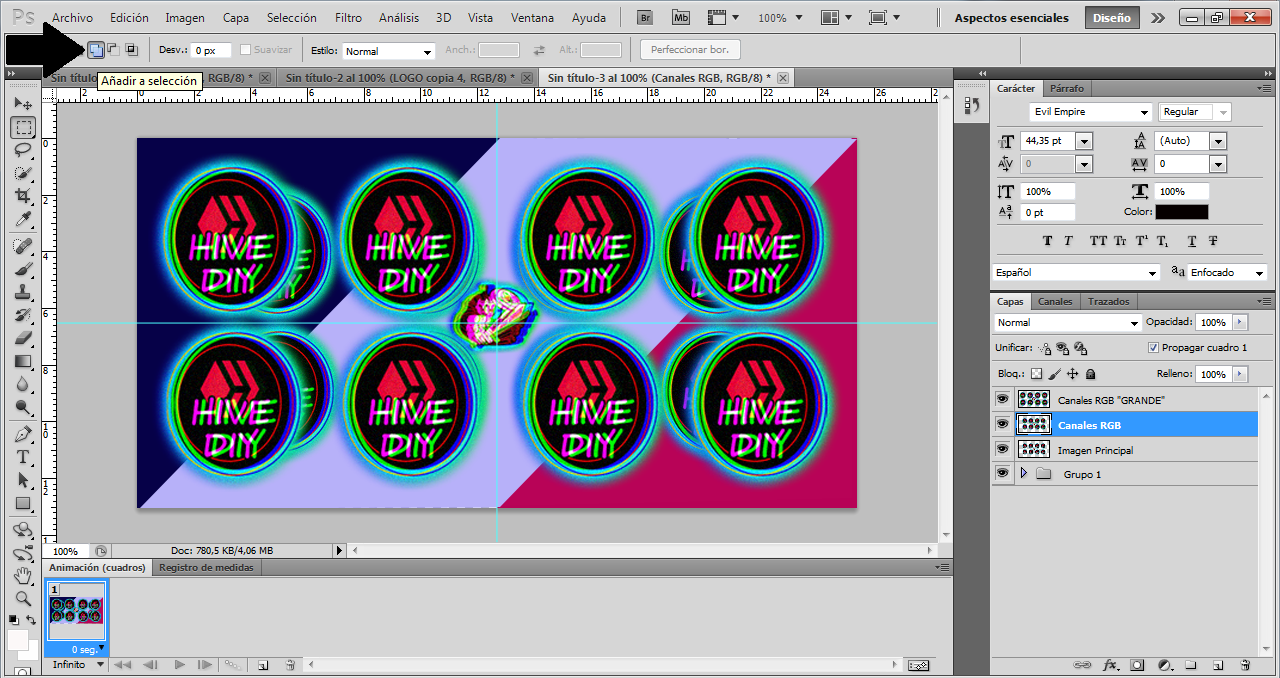The image size is (1280, 678).
Task: Select the Crop tool
Action: click(x=23, y=196)
